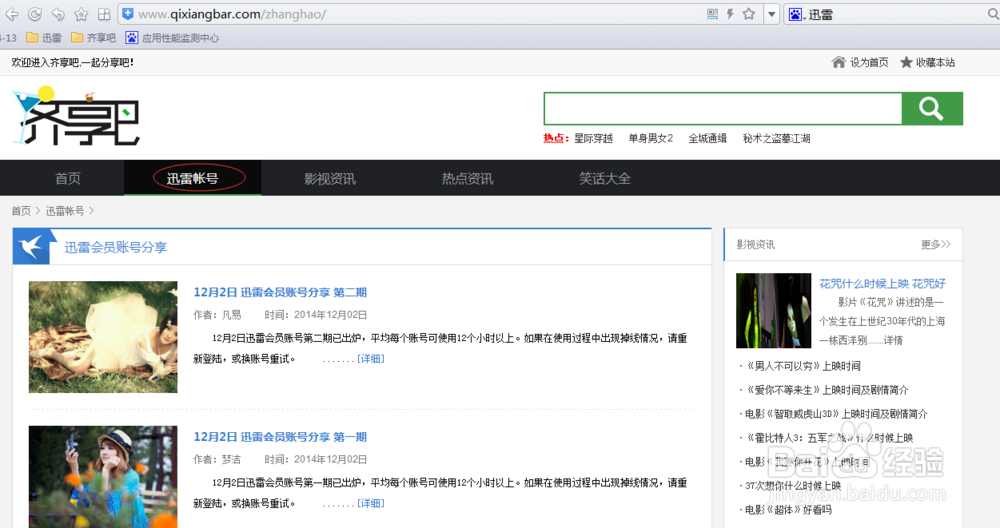This screenshot has width=1000, height=528.
Task: Click the hot keyword 星际穿越
Action: coord(593,138)
